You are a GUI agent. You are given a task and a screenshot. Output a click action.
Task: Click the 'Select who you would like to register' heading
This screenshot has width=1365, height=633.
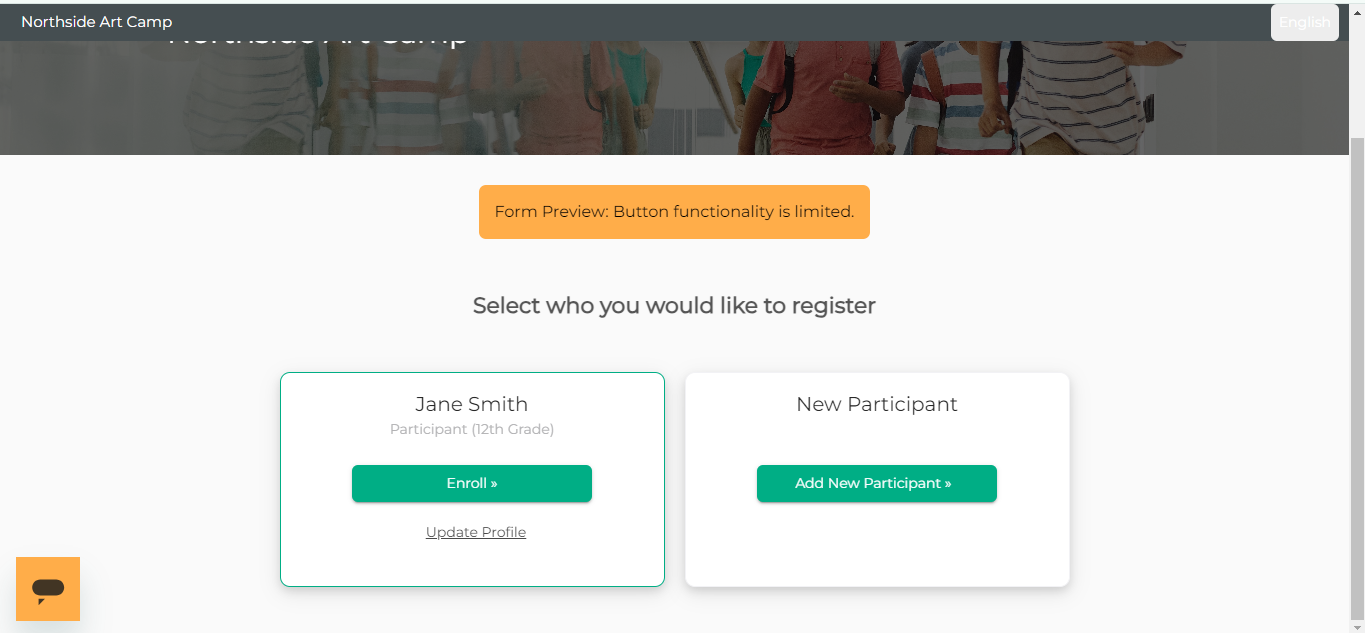674,305
